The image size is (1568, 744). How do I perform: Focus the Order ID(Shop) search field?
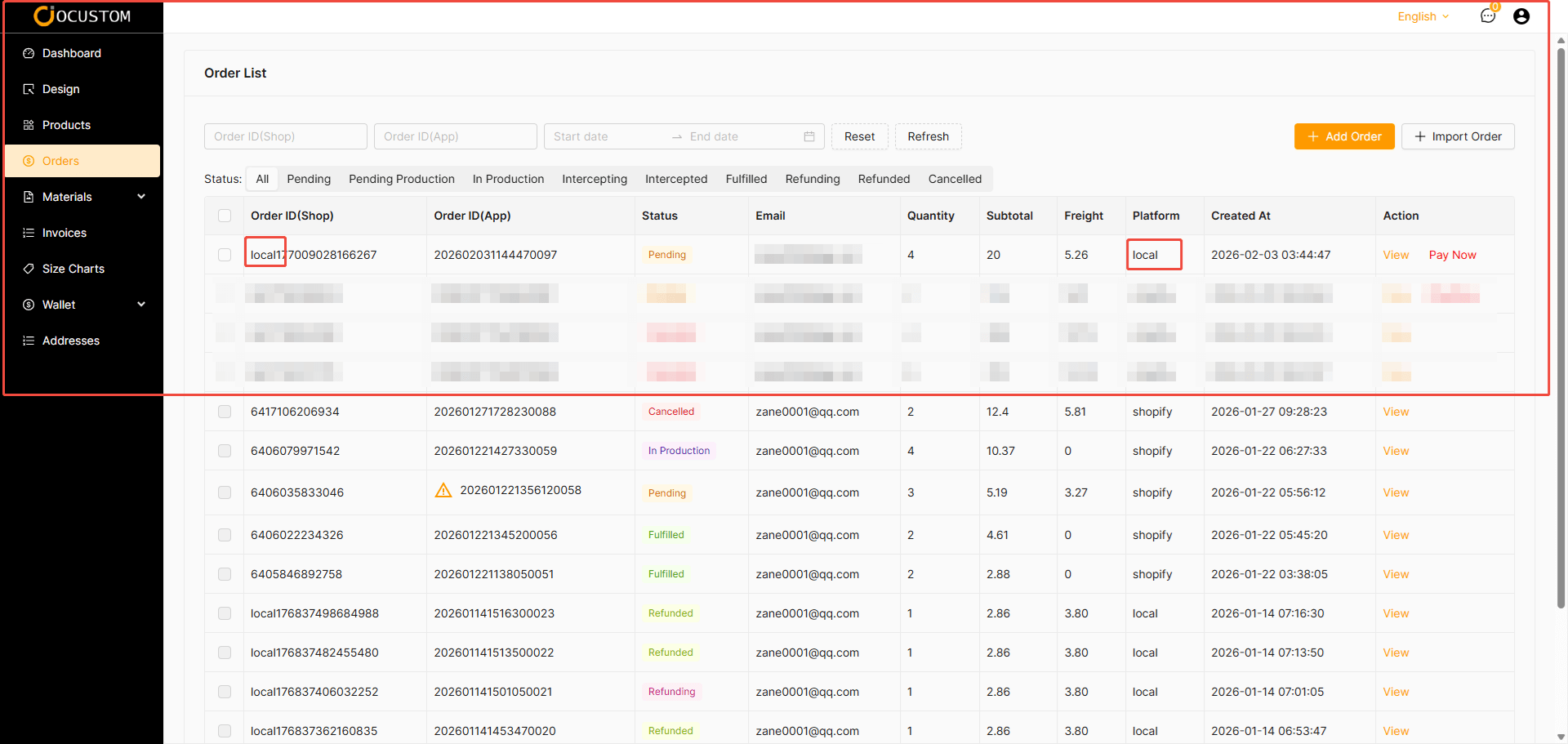click(x=285, y=136)
